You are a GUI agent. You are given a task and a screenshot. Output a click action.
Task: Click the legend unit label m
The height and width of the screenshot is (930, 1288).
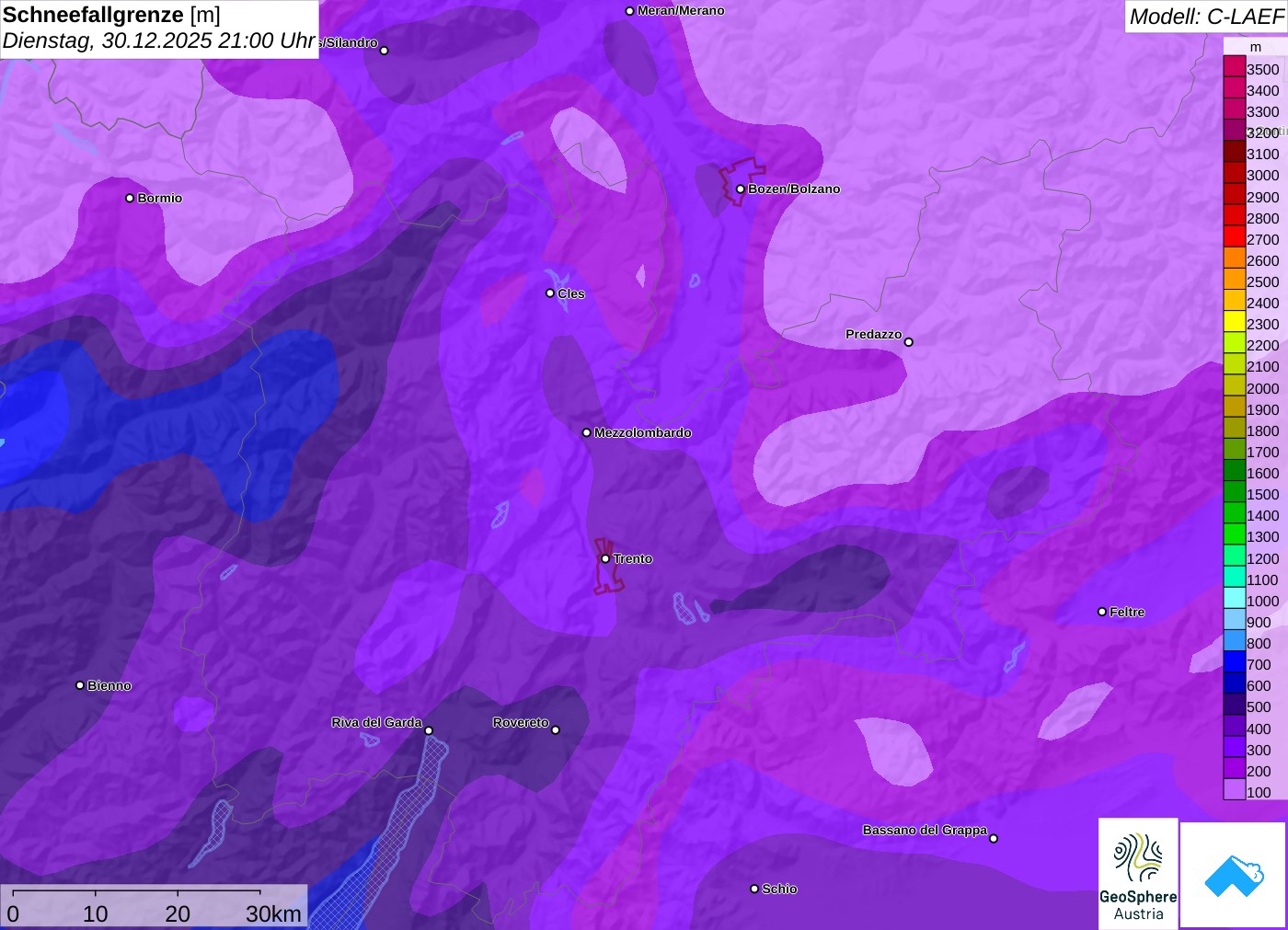click(x=1255, y=47)
